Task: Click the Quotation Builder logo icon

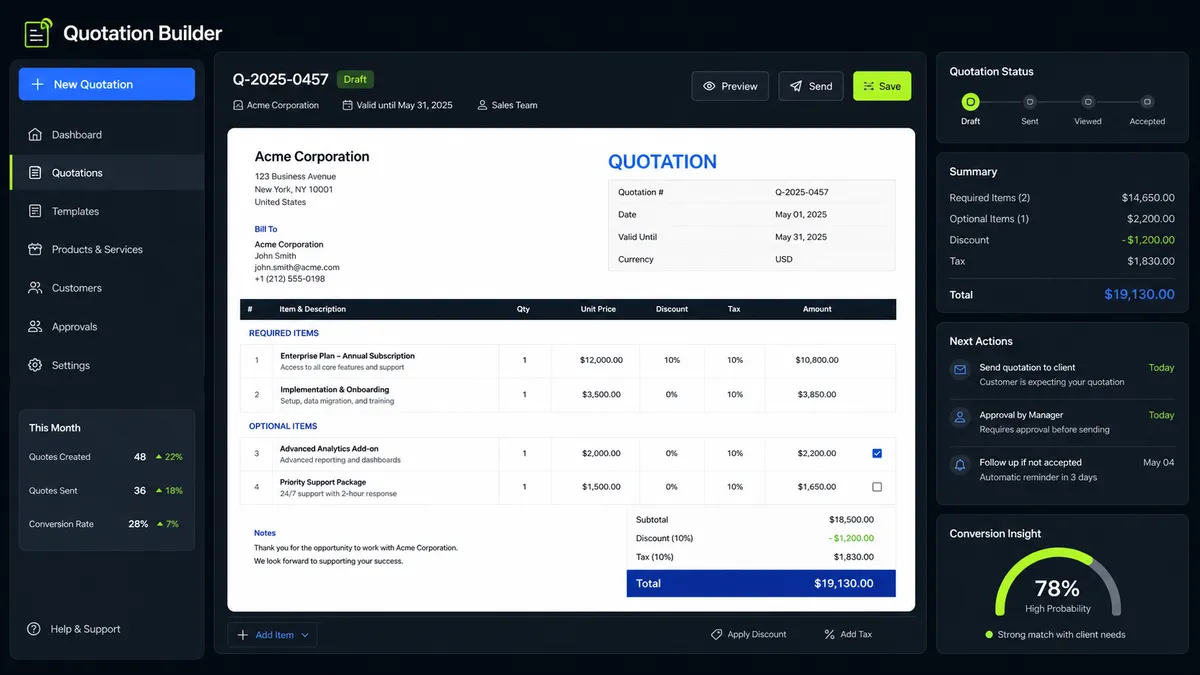Action: pyautogui.click(x=38, y=33)
